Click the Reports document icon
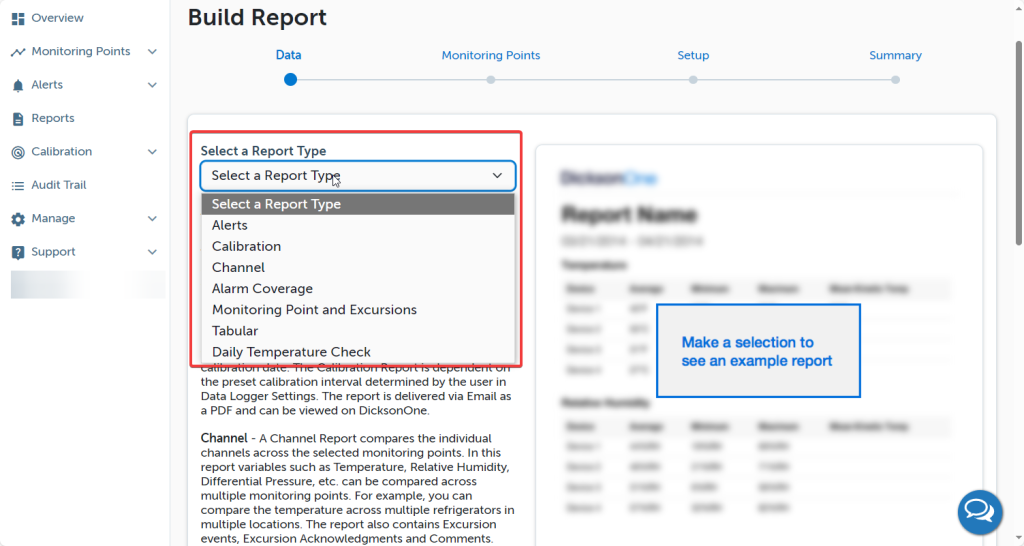The image size is (1024, 546). pos(18,119)
